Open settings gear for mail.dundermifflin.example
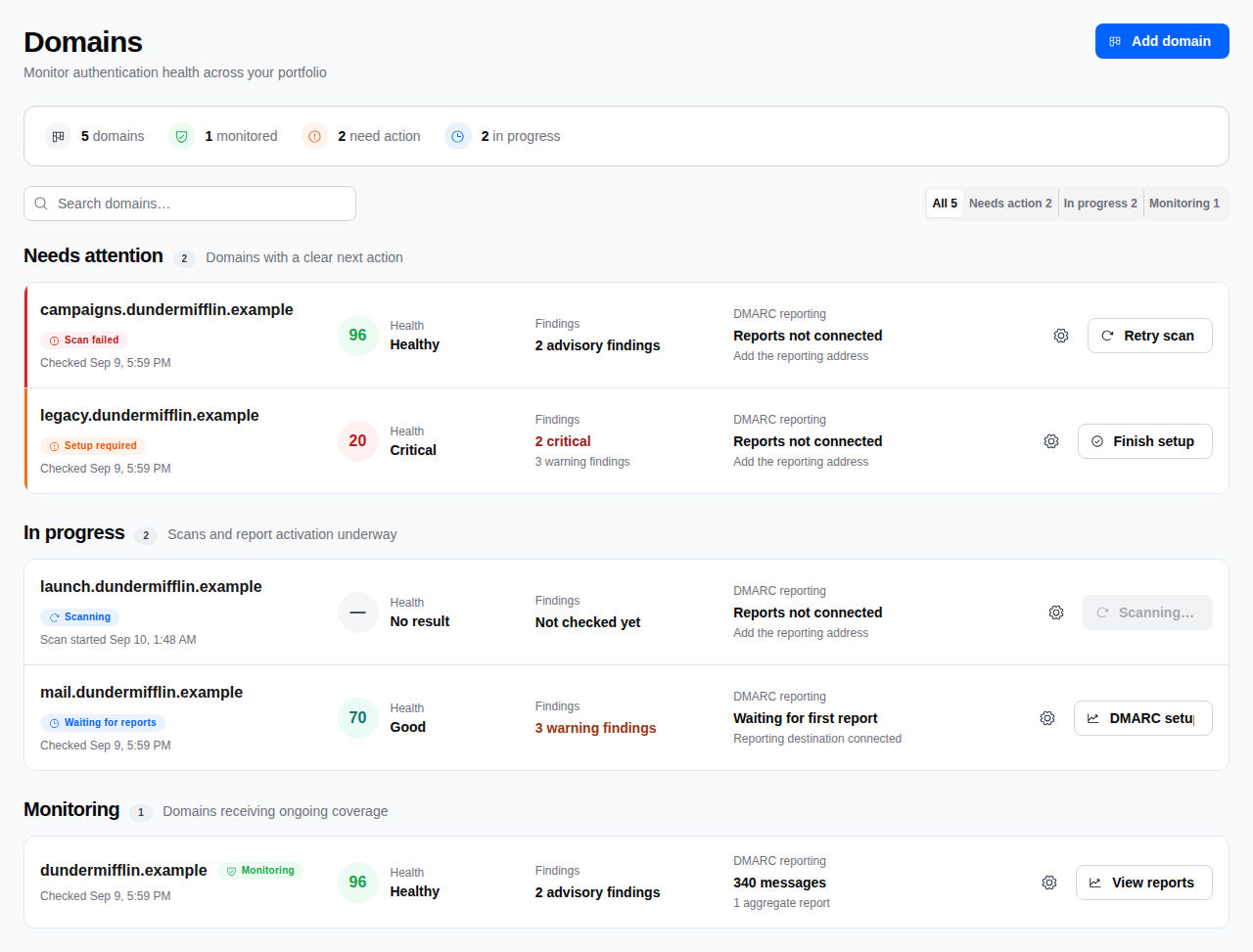Viewport: 1253px width, 952px height. (x=1047, y=718)
